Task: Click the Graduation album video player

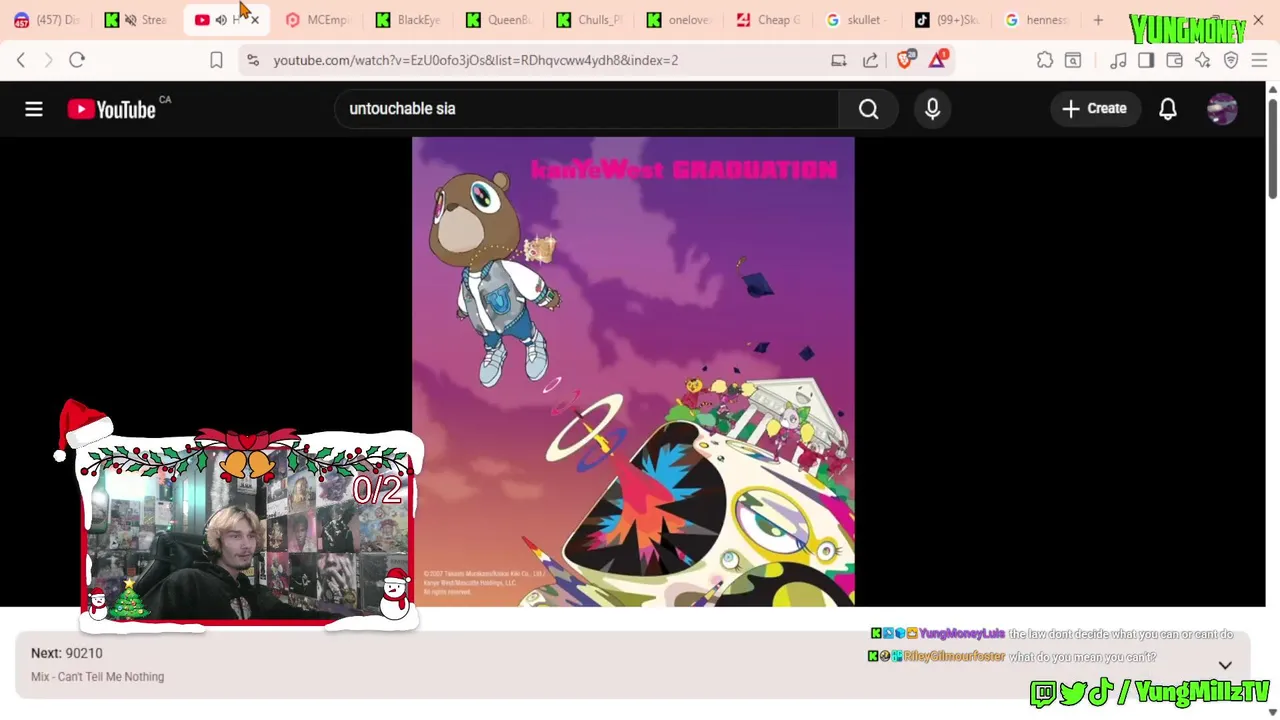Action: point(633,372)
